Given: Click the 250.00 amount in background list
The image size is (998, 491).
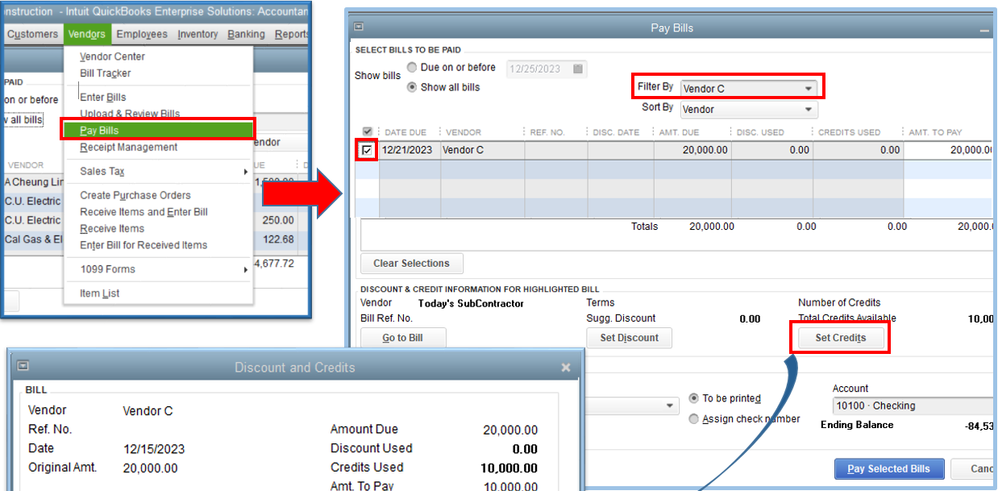Looking at the screenshot, I should [278, 220].
